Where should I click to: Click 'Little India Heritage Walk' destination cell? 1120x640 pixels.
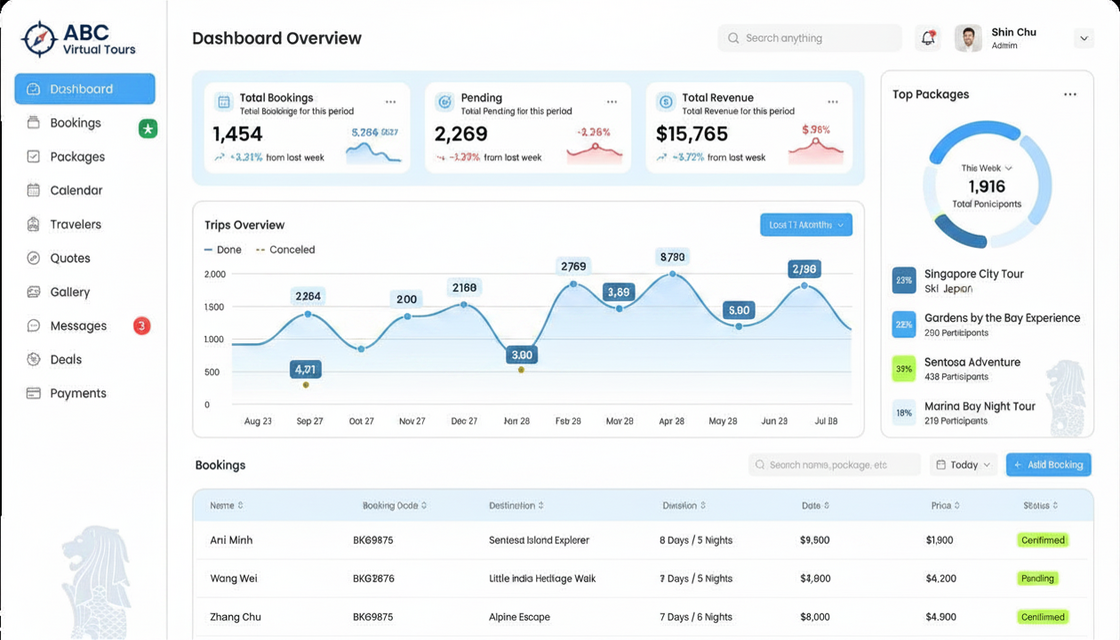542,579
